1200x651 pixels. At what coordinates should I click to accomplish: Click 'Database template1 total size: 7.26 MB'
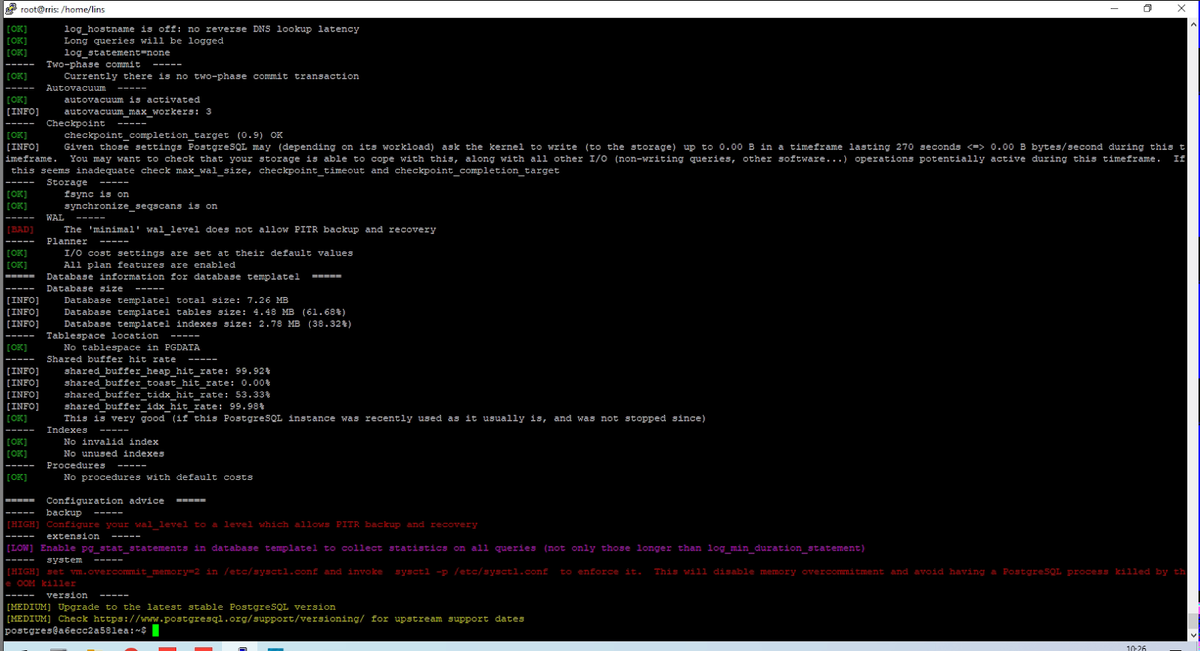pos(176,300)
